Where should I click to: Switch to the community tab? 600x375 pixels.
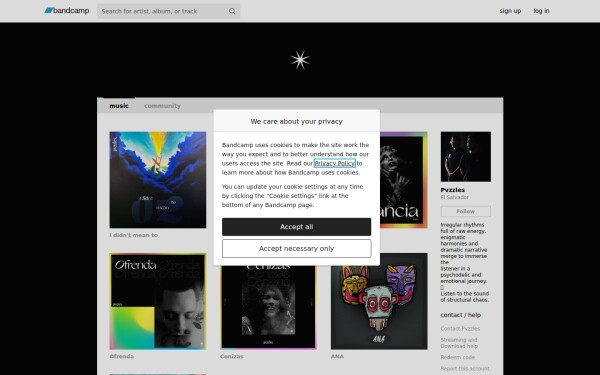[162, 106]
